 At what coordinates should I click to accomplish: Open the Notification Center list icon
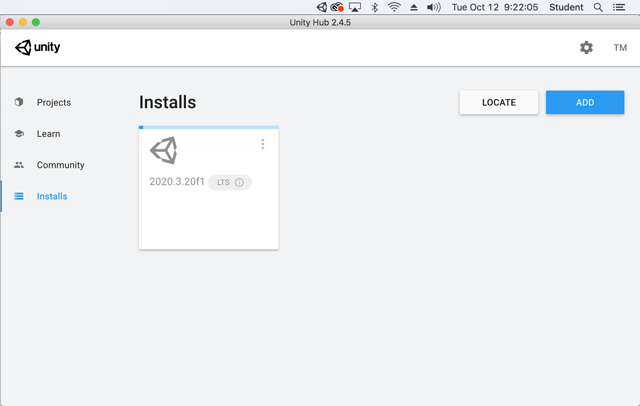(x=619, y=7)
